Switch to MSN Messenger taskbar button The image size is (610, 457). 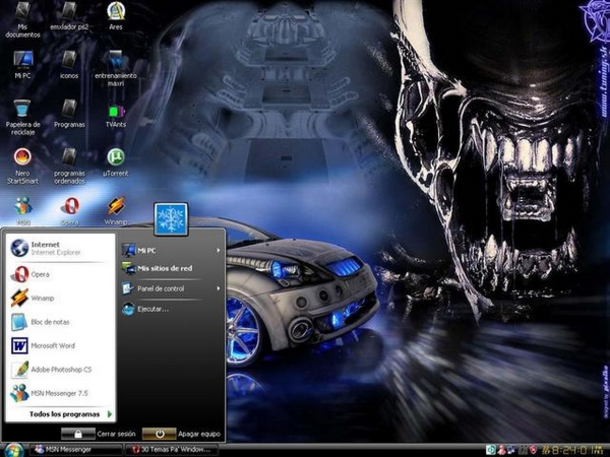76,450
